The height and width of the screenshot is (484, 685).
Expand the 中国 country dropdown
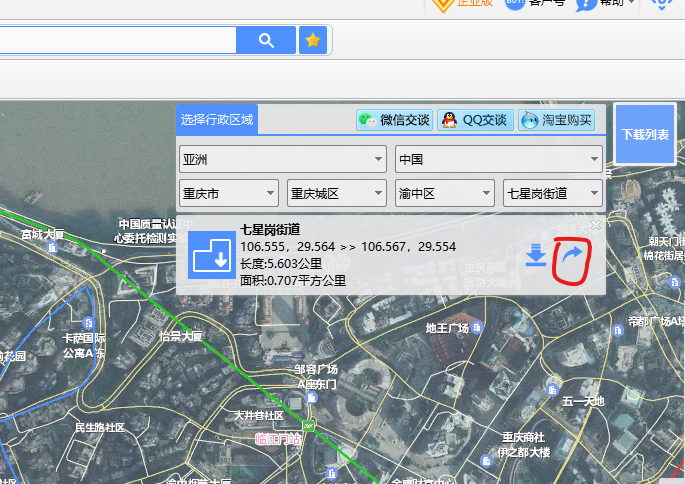pyautogui.click(x=499, y=159)
